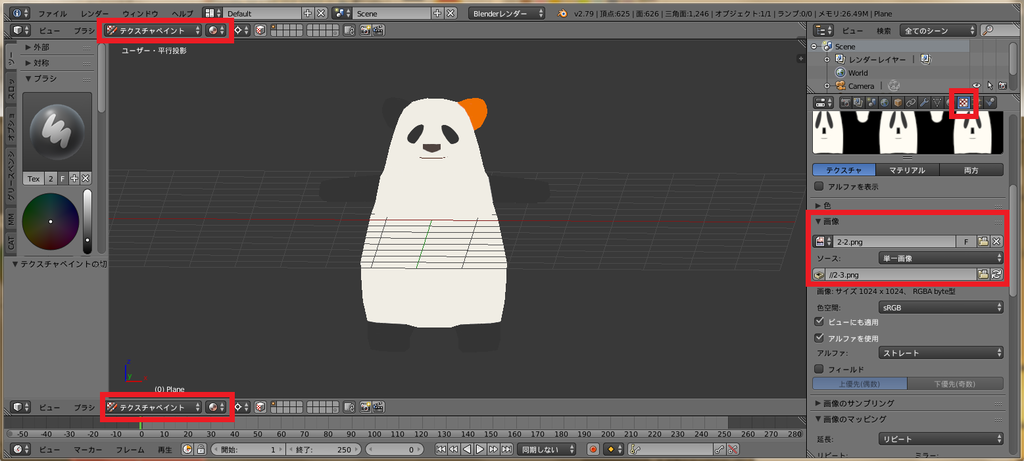Image resolution: width=1024 pixels, height=461 pixels.
Task: Open the ウィンドウ menu
Action: 140,13
